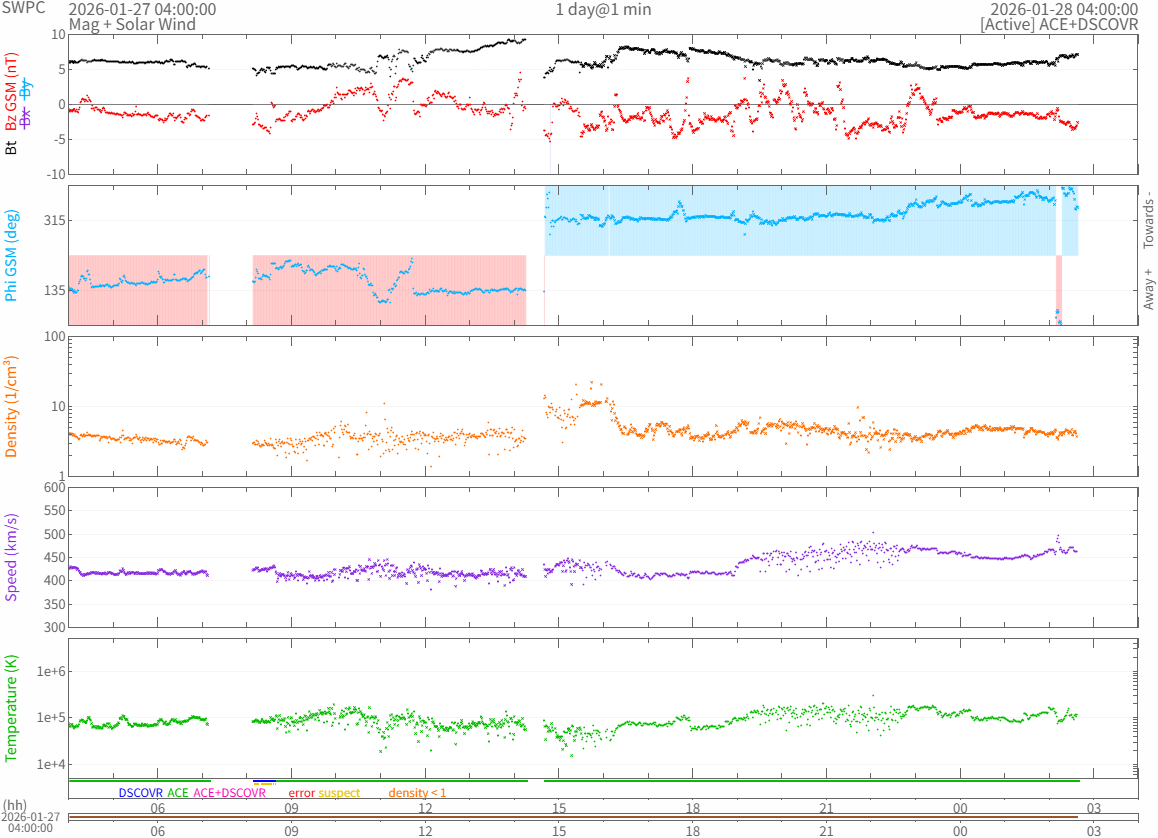Screen dimensions: 1158x838
Task: Open the [Active] ACE+DSCOVR source selector
Action: (1059, 23)
